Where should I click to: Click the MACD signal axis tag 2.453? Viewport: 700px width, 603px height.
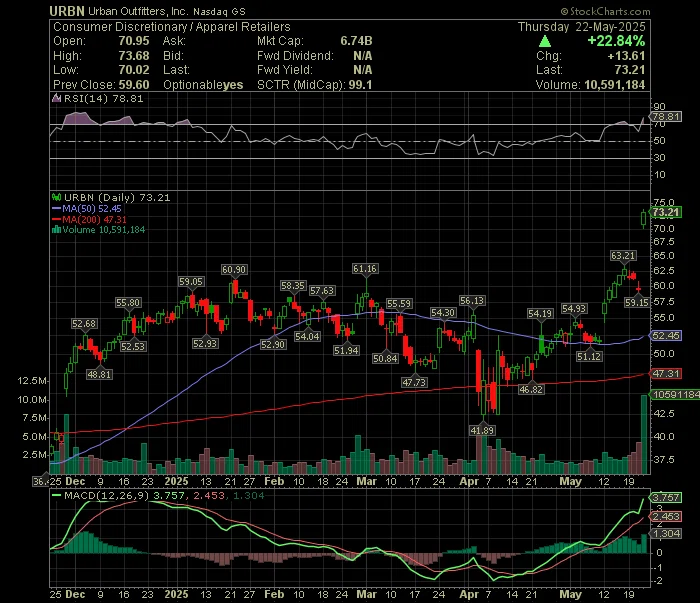tap(666, 516)
